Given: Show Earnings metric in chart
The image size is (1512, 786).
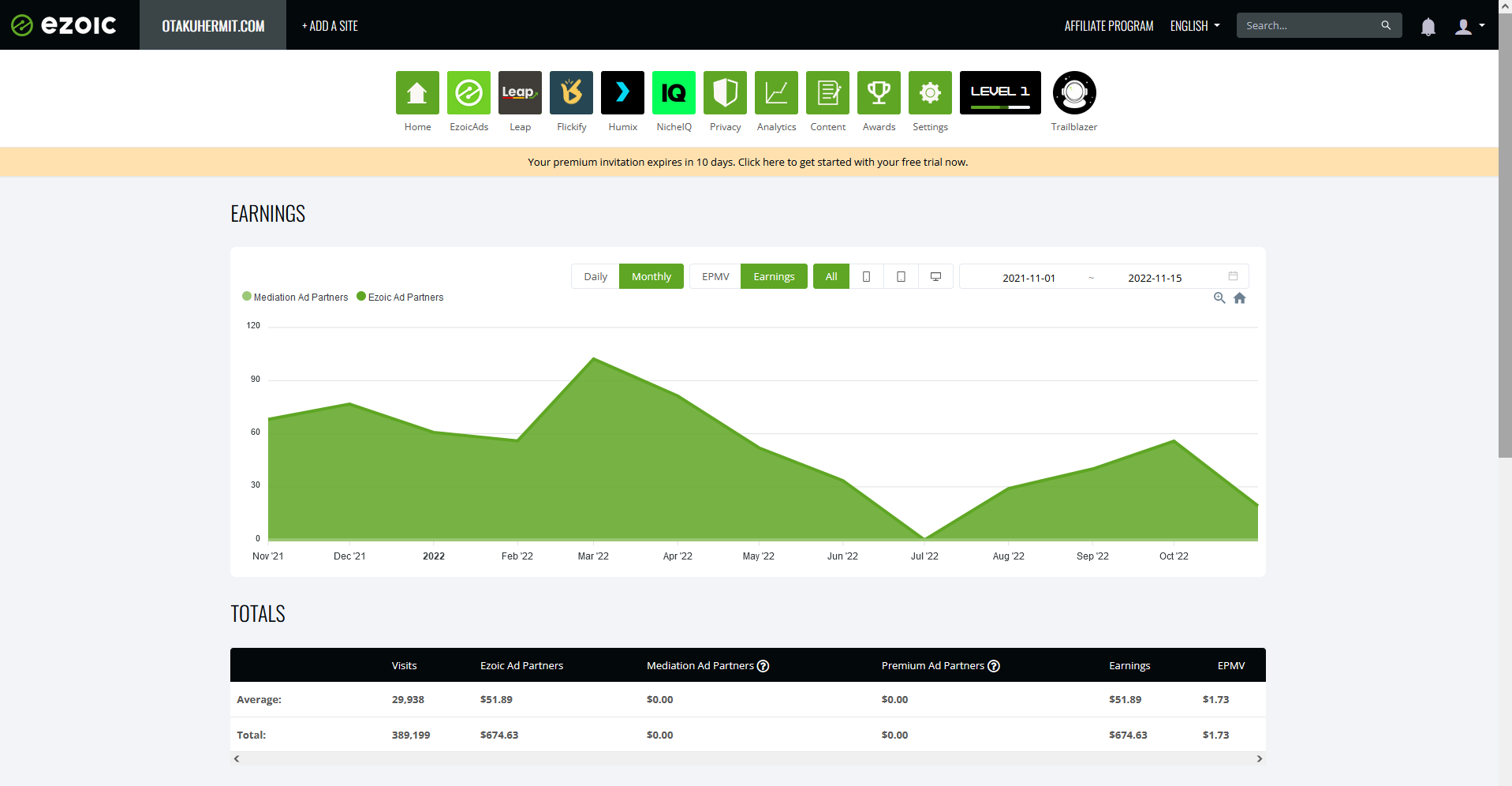Looking at the screenshot, I should (774, 276).
